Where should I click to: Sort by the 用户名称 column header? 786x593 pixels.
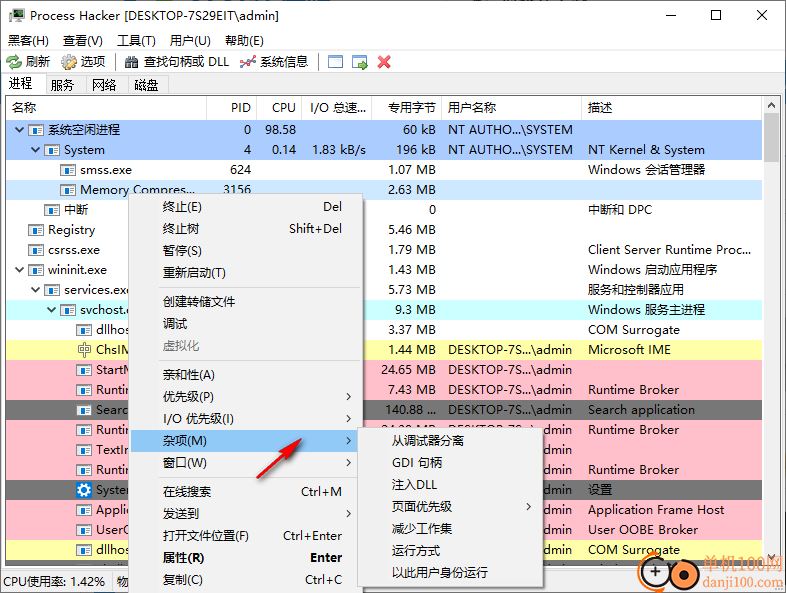512,108
